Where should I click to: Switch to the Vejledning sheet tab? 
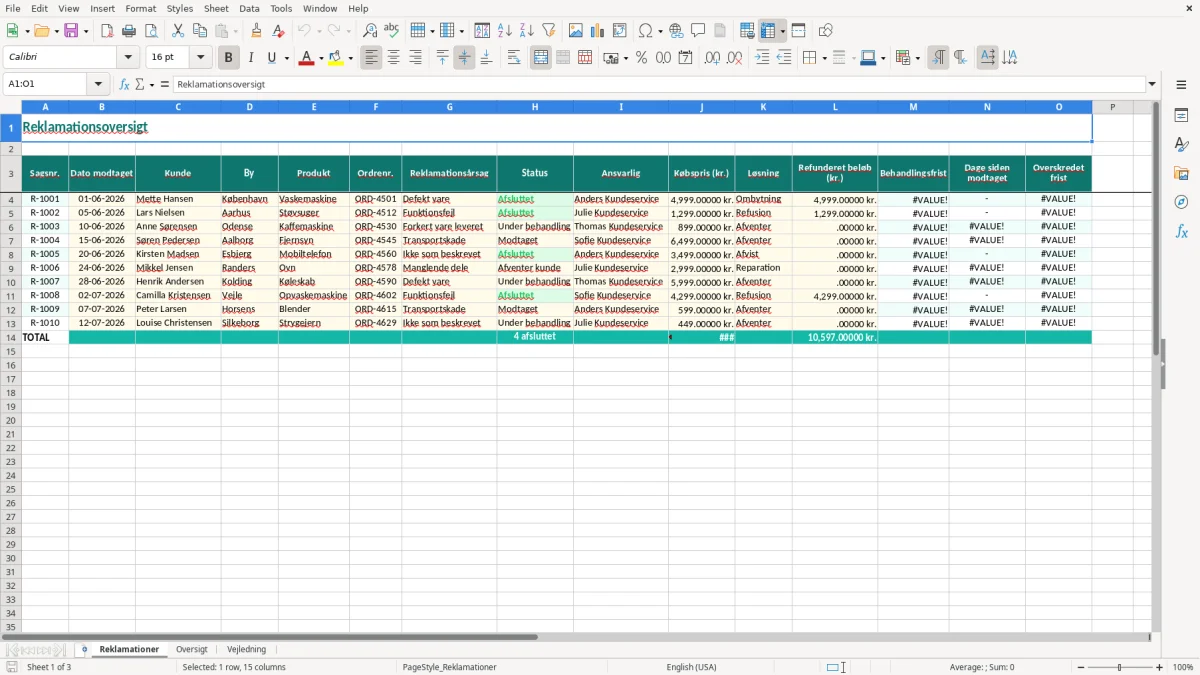point(247,650)
